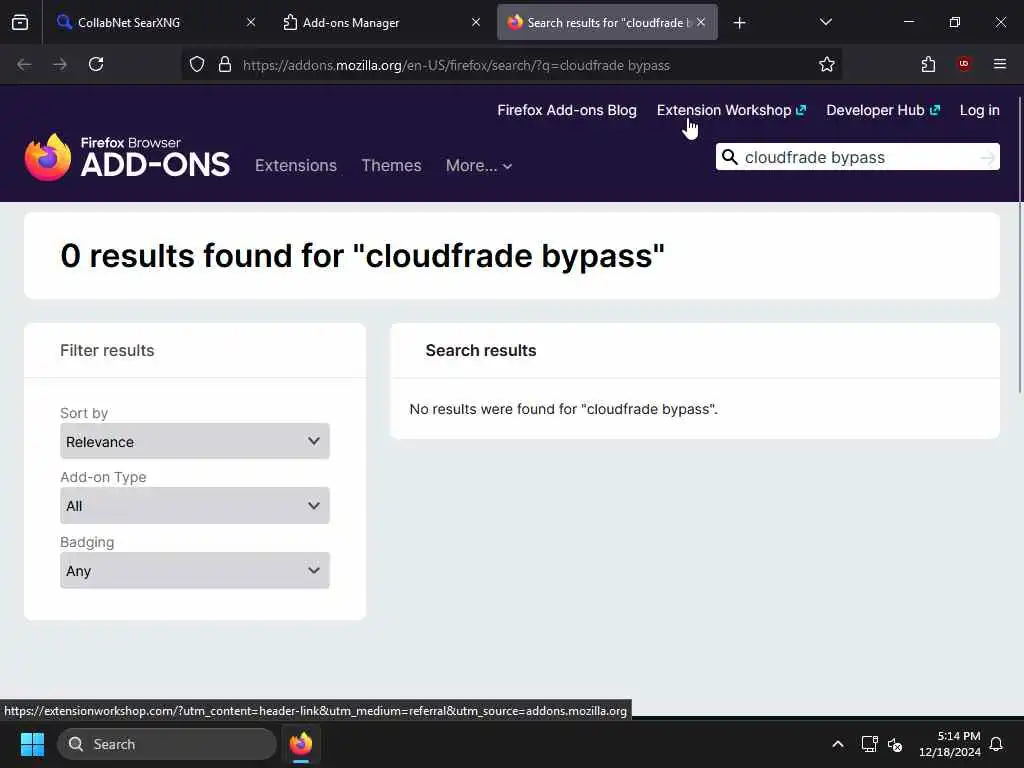Image resolution: width=1024 pixels, height=768 pixels.
Task: Click the No results were found message
Action: click(564, 409)
